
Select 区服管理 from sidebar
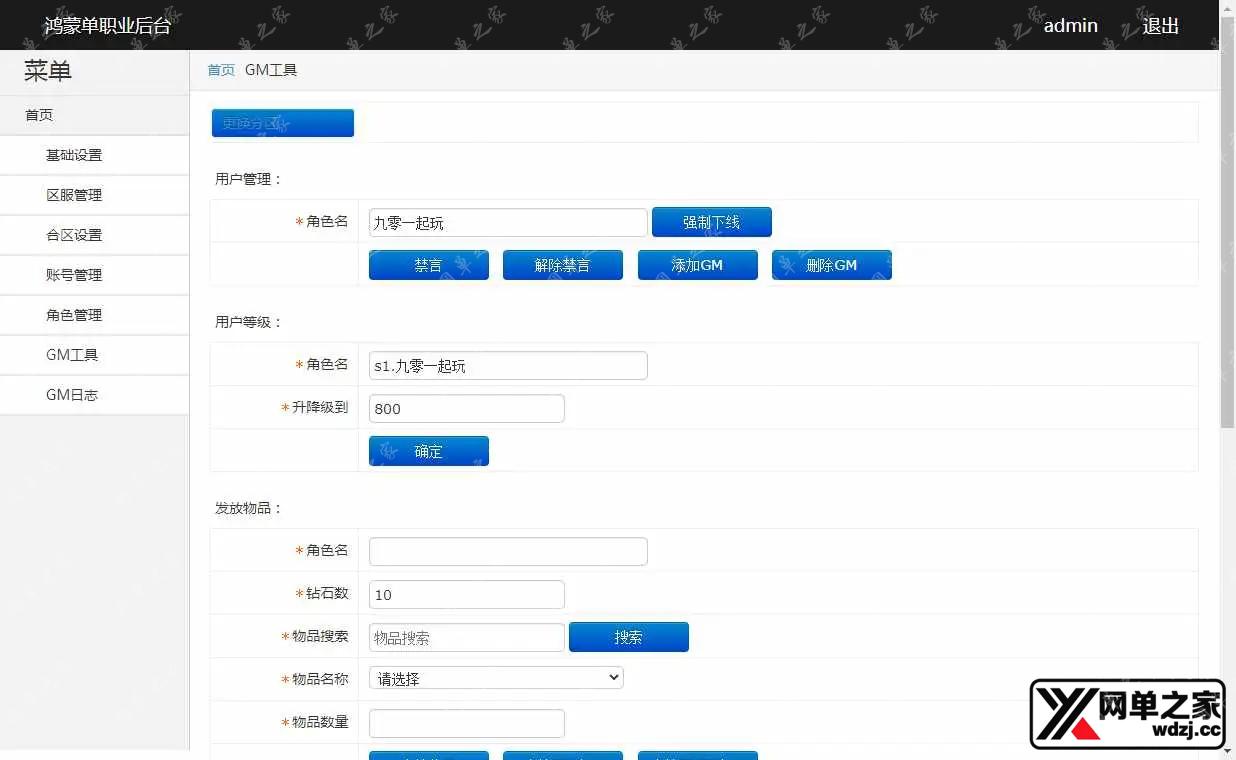point(74,195)
